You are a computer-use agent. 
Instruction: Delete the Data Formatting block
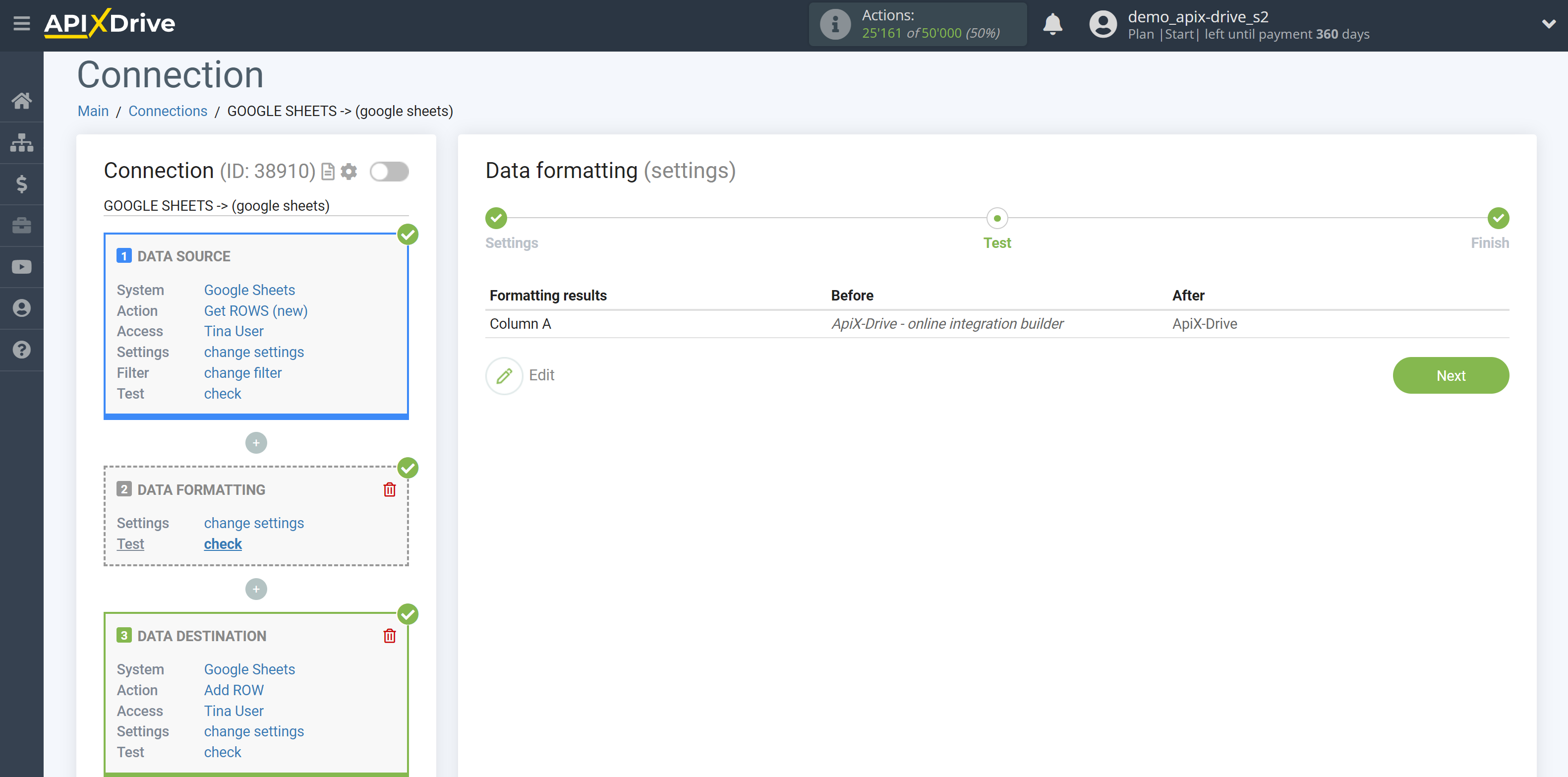coord(390,489)
